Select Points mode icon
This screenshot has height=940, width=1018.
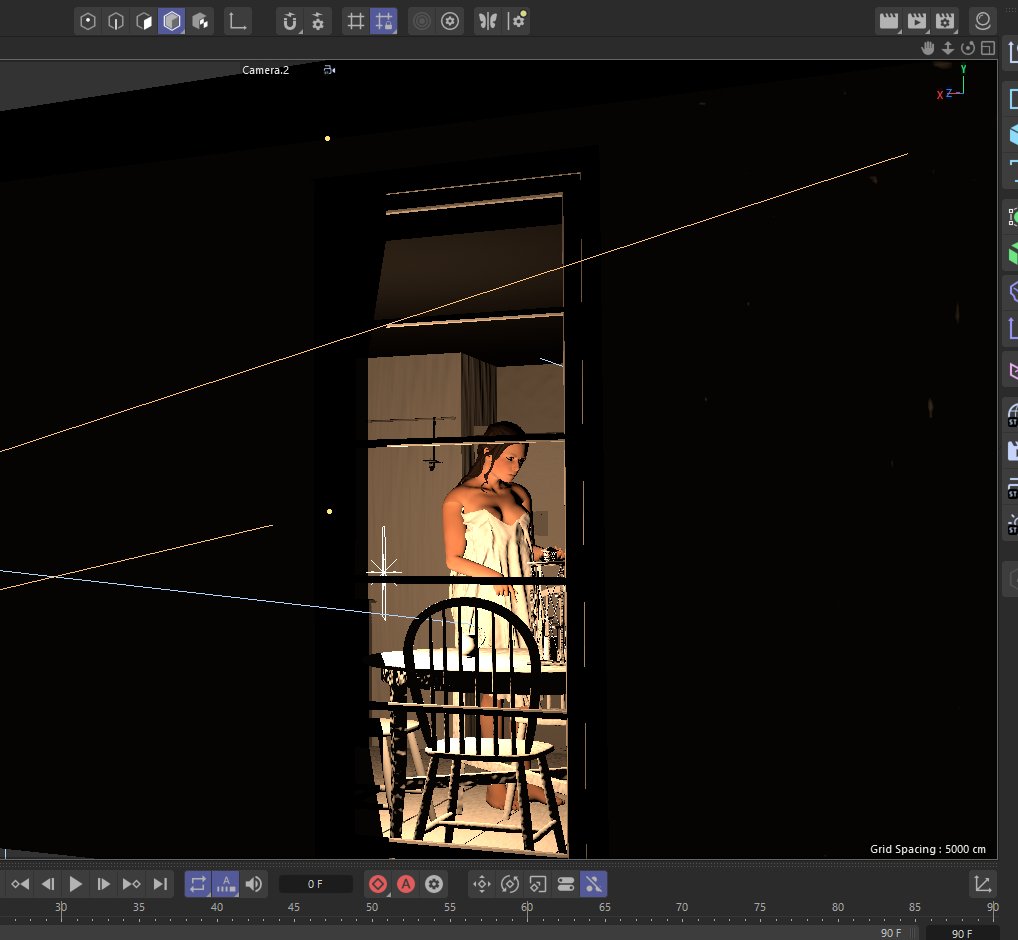(88, 21)
